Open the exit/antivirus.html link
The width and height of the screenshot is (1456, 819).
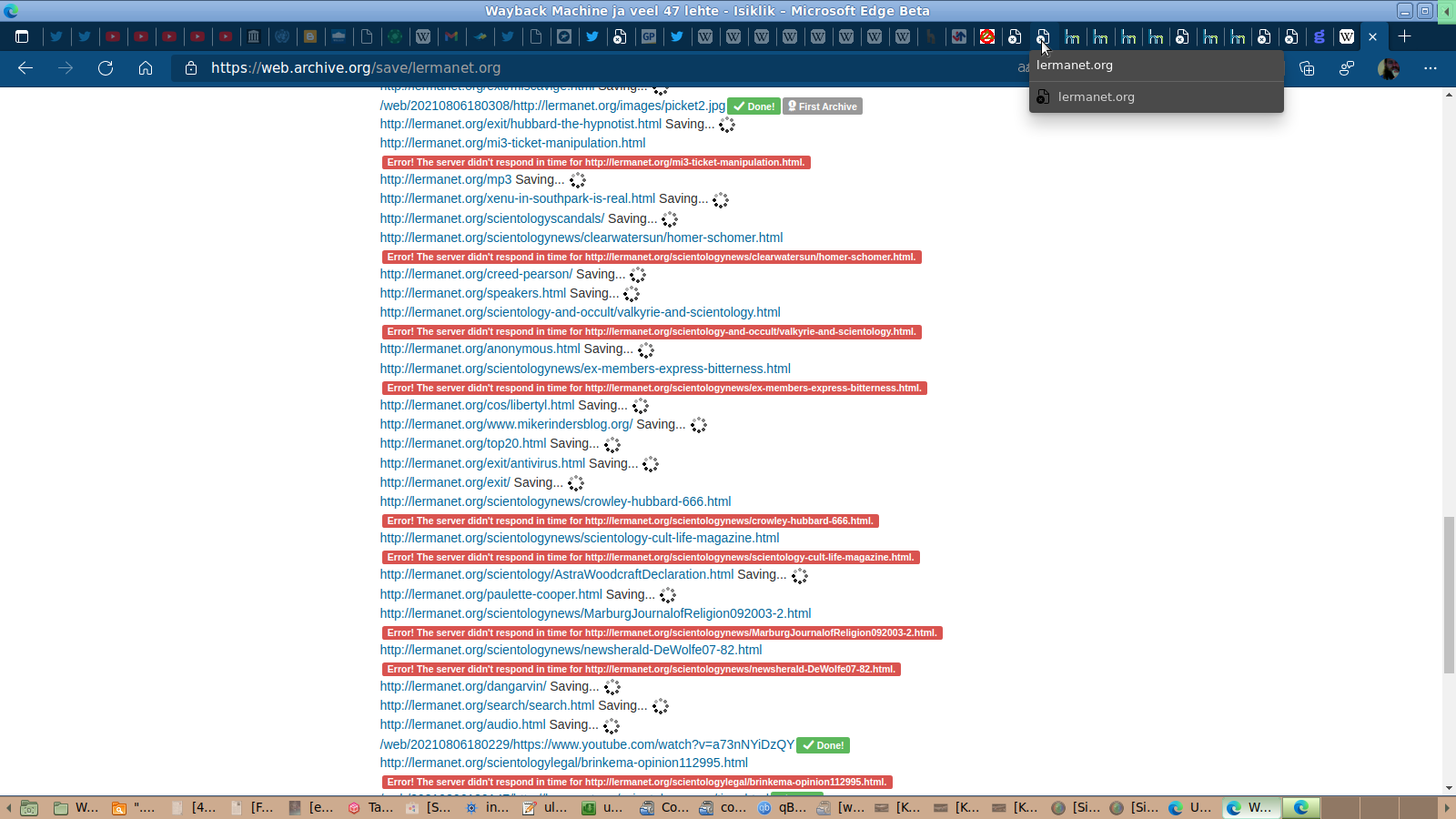point(482,464)
